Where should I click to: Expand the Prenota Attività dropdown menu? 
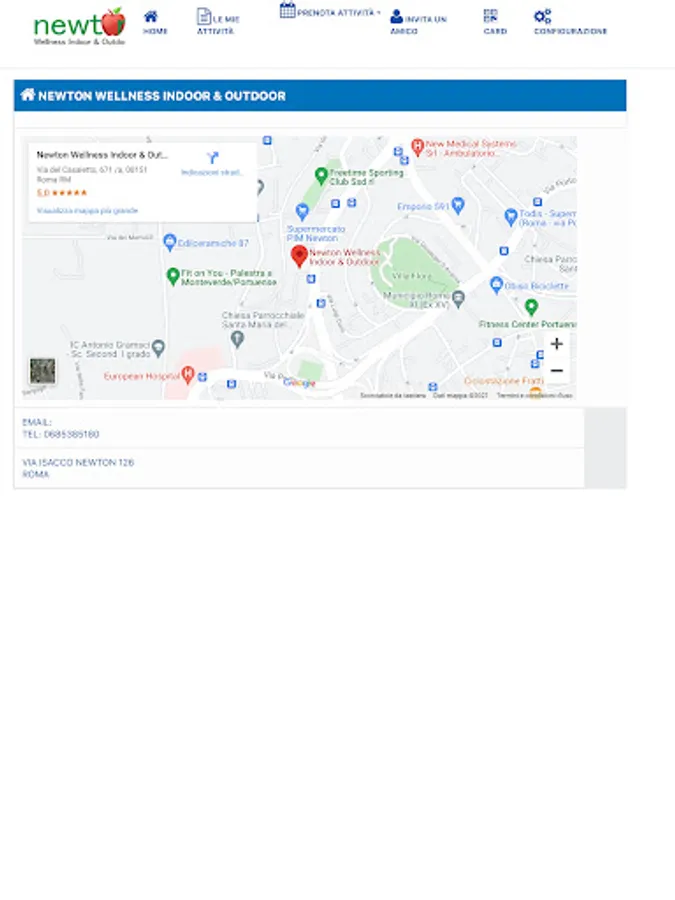330,11
